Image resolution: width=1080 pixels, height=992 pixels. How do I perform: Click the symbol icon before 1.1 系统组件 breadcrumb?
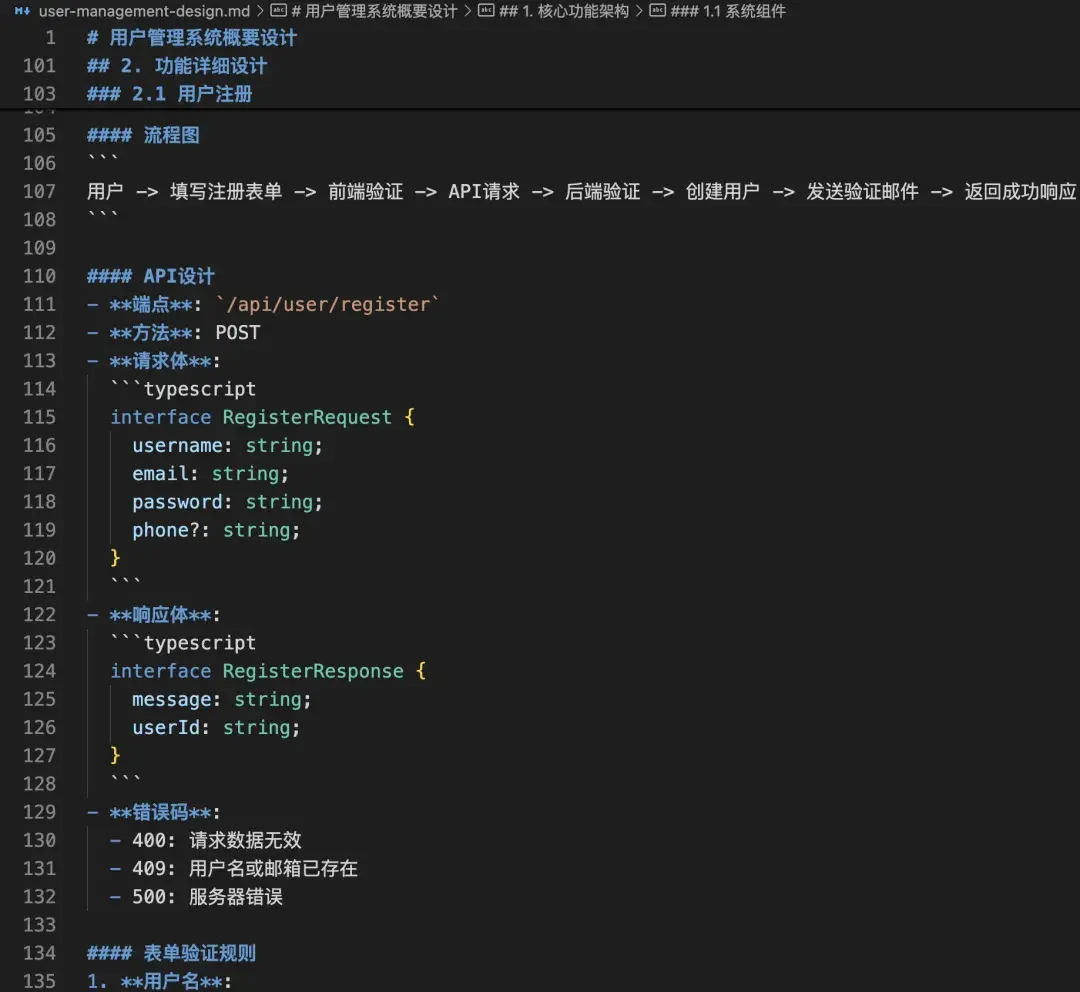pyautogui.click(x=655, y=12)
